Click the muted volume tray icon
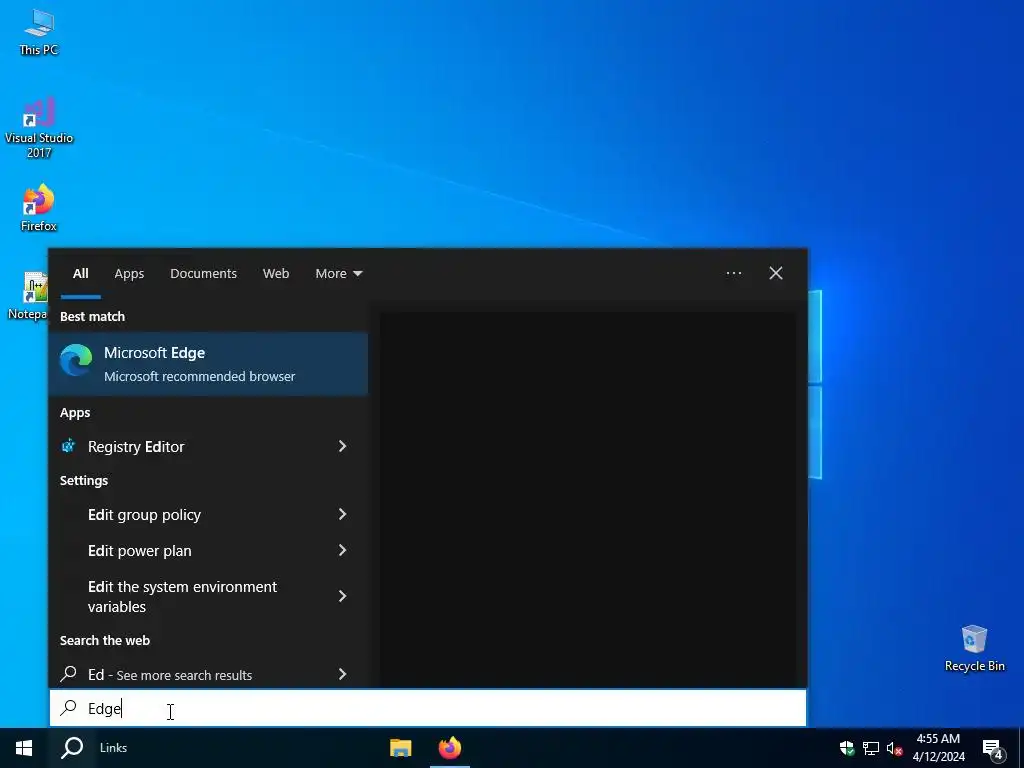This screenshot has height=768, width=1024. pos(894,748)
